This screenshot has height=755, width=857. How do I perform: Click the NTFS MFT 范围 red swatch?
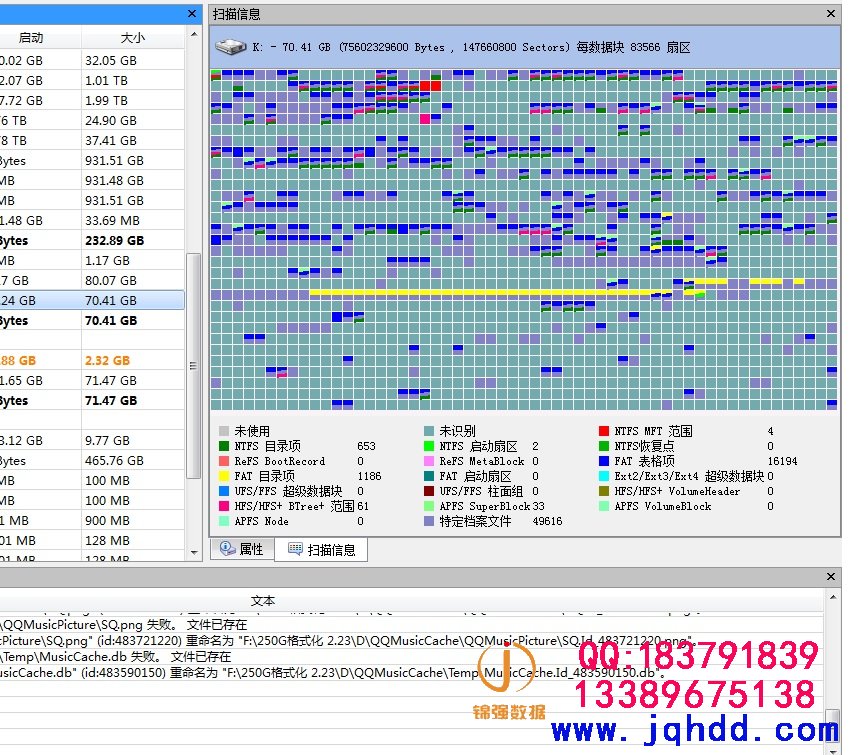(604, 431)
